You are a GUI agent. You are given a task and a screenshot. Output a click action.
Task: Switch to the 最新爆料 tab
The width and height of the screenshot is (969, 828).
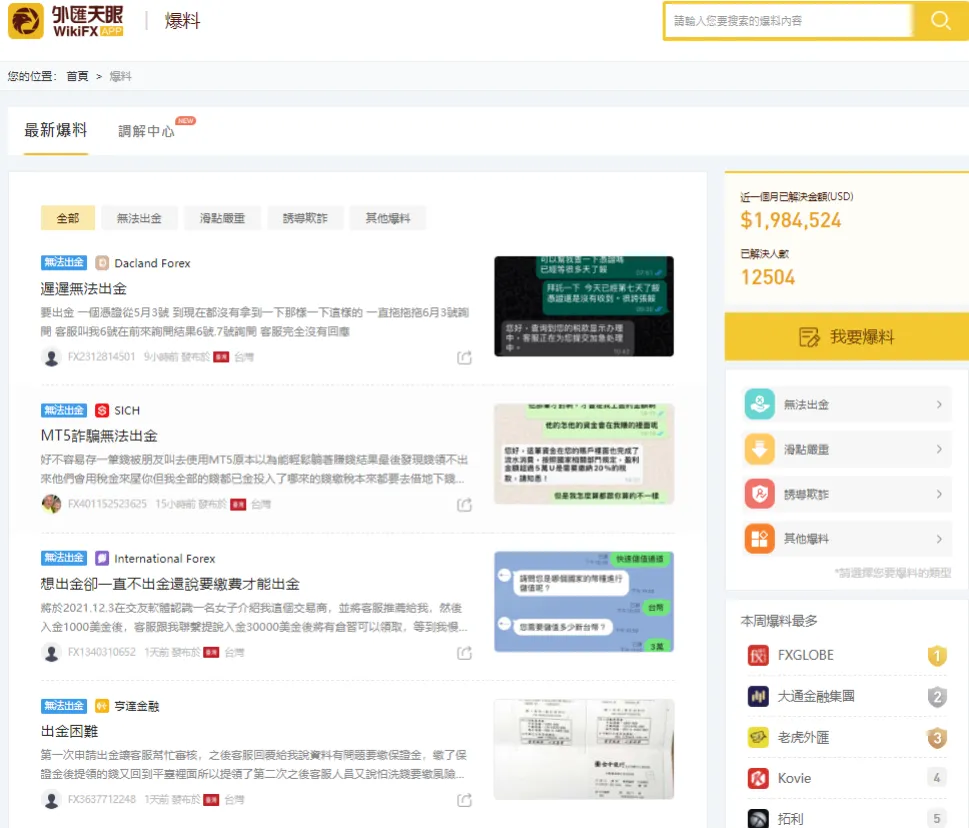click(56, 130)
